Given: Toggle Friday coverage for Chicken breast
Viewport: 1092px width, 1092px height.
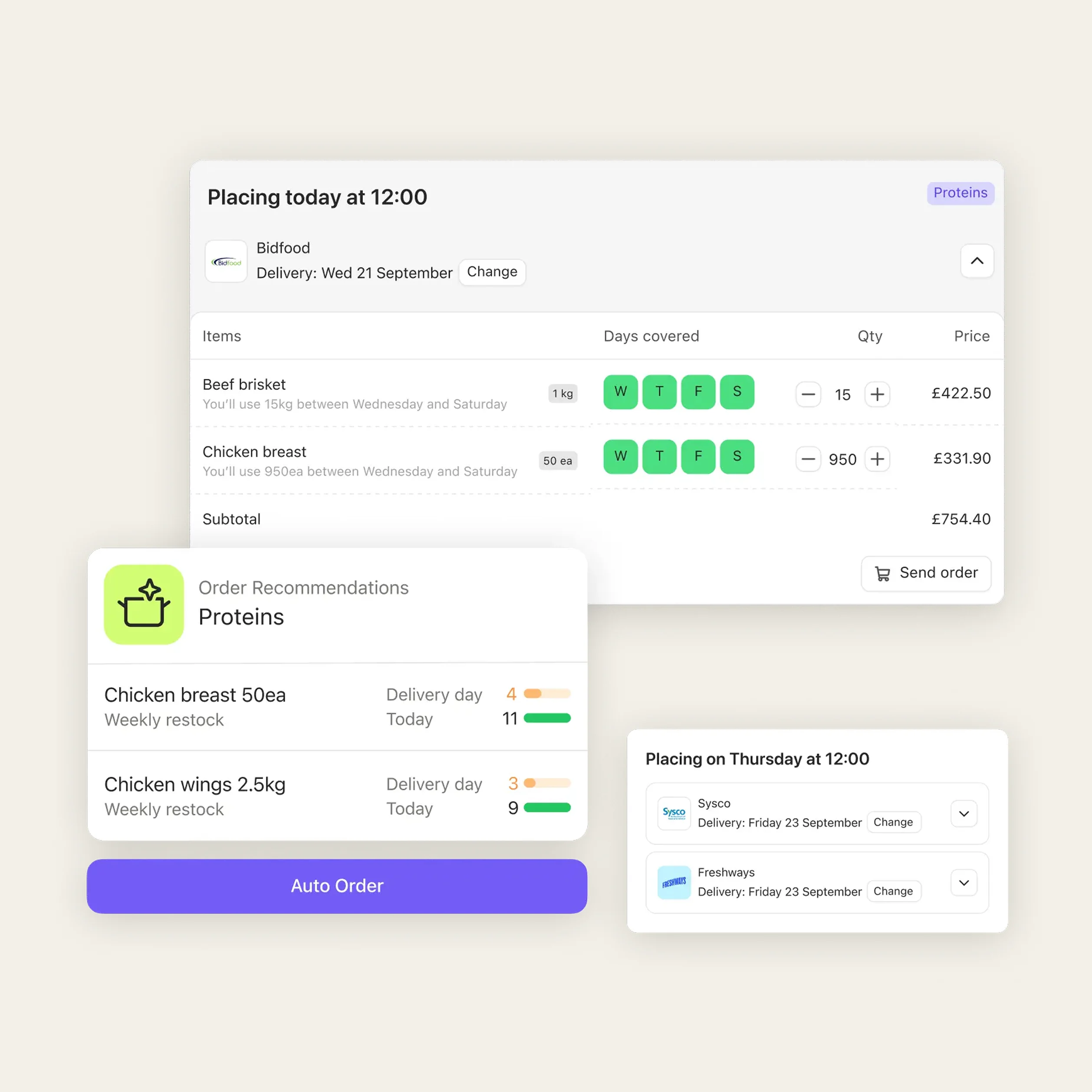Looking at the screenshot, I should click(x=698, y=457).
